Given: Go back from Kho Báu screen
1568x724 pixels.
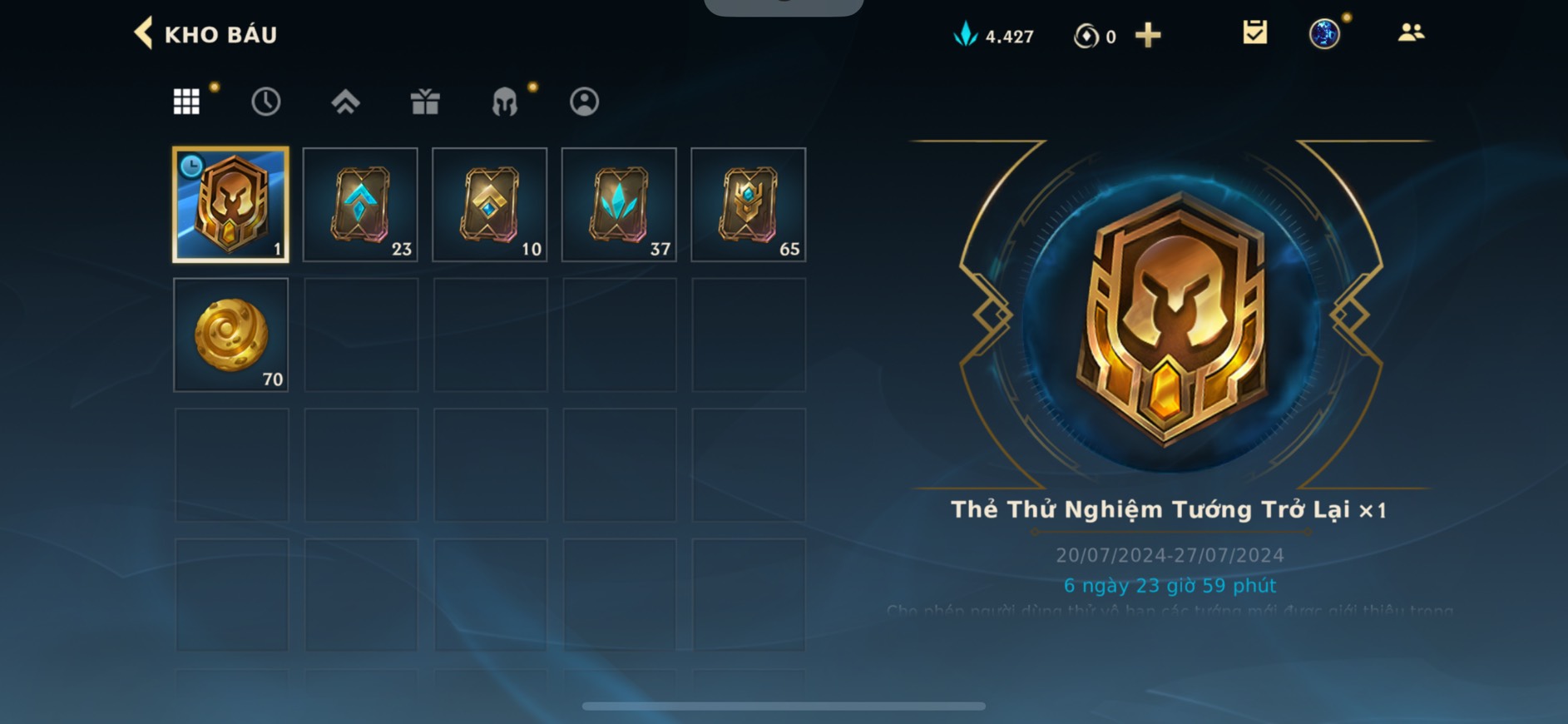Looking at the screenshot, I should pyautogui.click(x=144, y=34).
